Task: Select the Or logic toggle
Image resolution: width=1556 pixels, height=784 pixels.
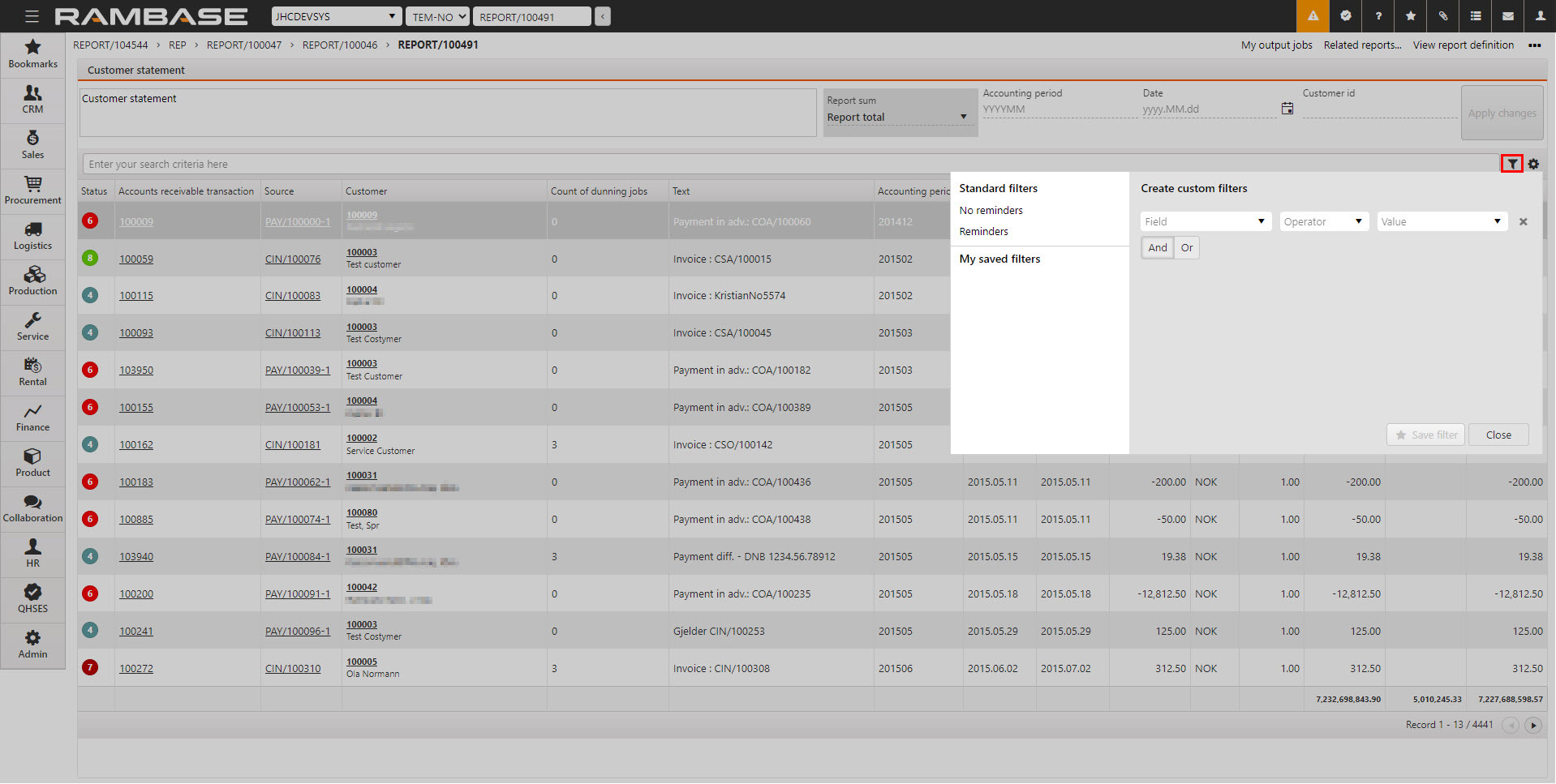Action: pos(1187,248)
